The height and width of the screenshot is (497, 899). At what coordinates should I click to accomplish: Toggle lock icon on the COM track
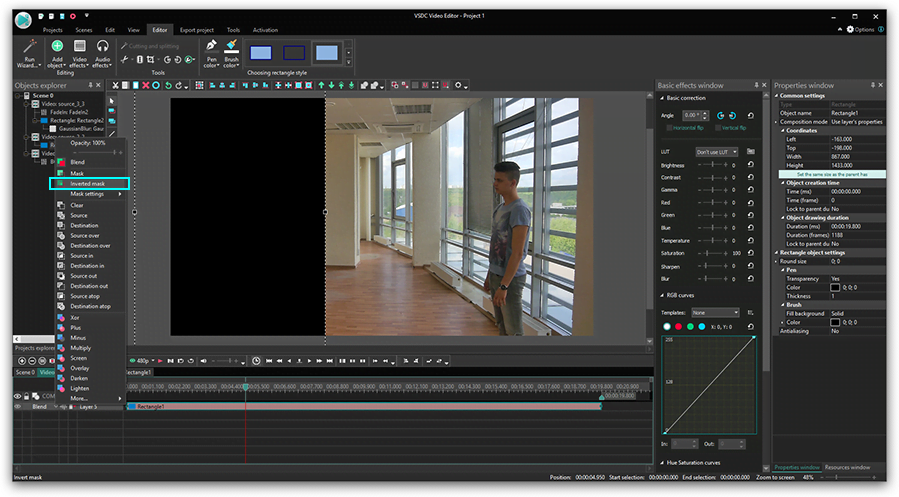26,396
